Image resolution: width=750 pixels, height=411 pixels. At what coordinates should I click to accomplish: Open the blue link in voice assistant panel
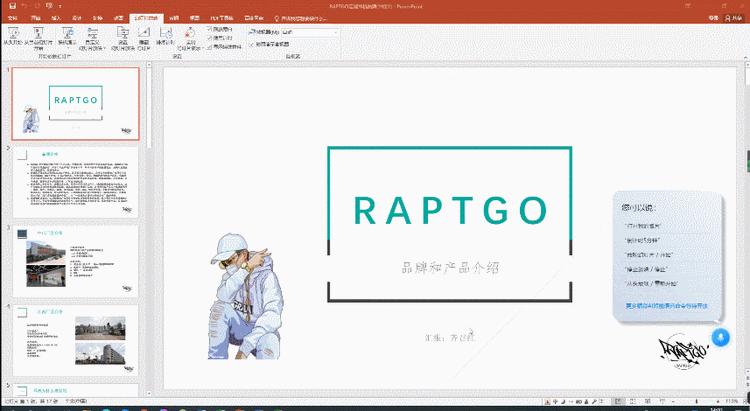click(666, 306)
